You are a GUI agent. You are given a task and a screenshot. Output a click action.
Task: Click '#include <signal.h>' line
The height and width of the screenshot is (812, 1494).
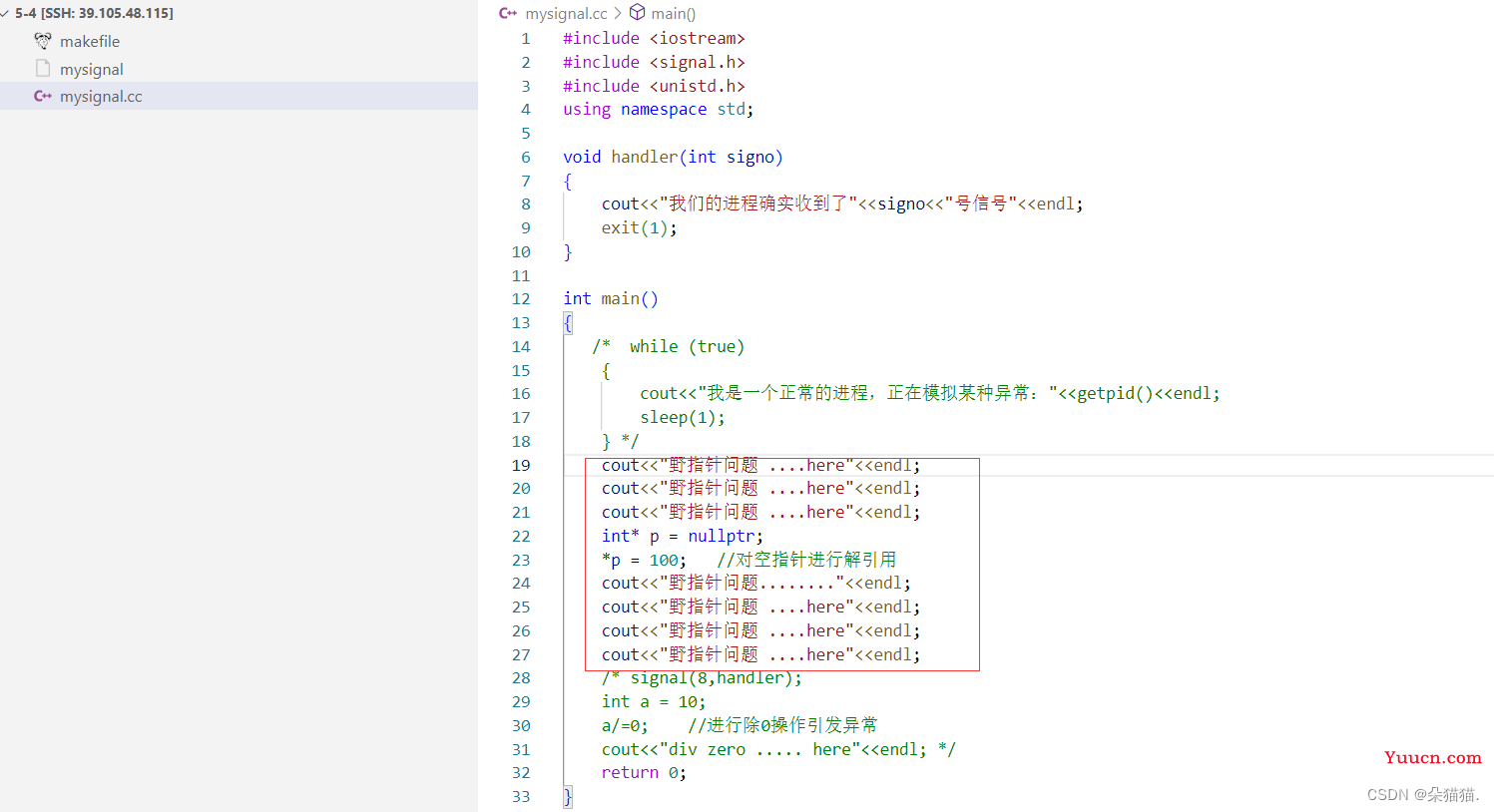click(x=654, y=62)
